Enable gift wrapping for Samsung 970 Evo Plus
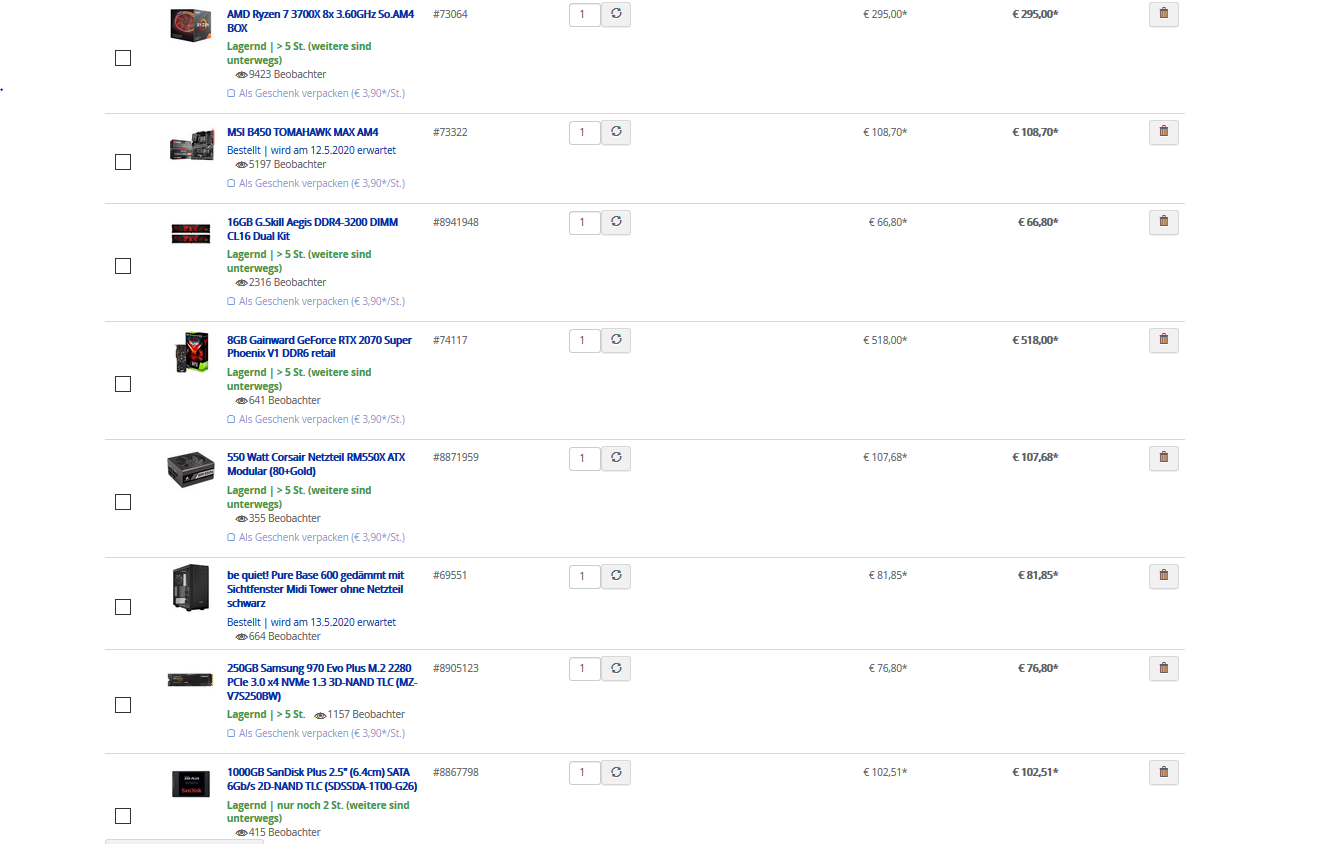The height and width of the screenshot is (844, 1319). point(316,733)
